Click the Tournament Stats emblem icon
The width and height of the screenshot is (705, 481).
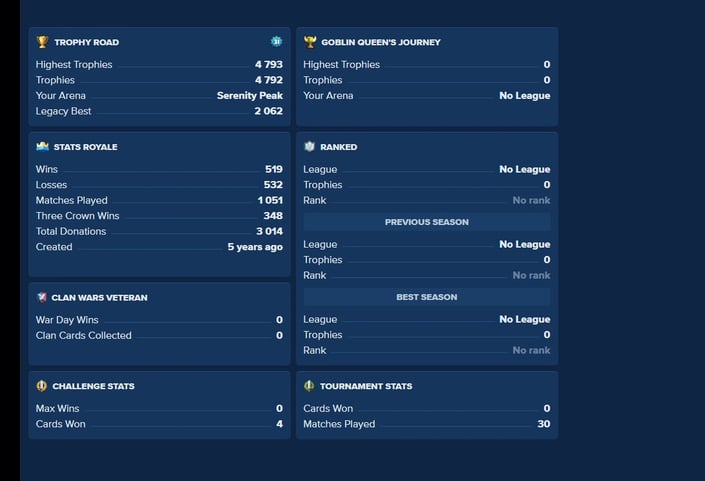point(309,386)
